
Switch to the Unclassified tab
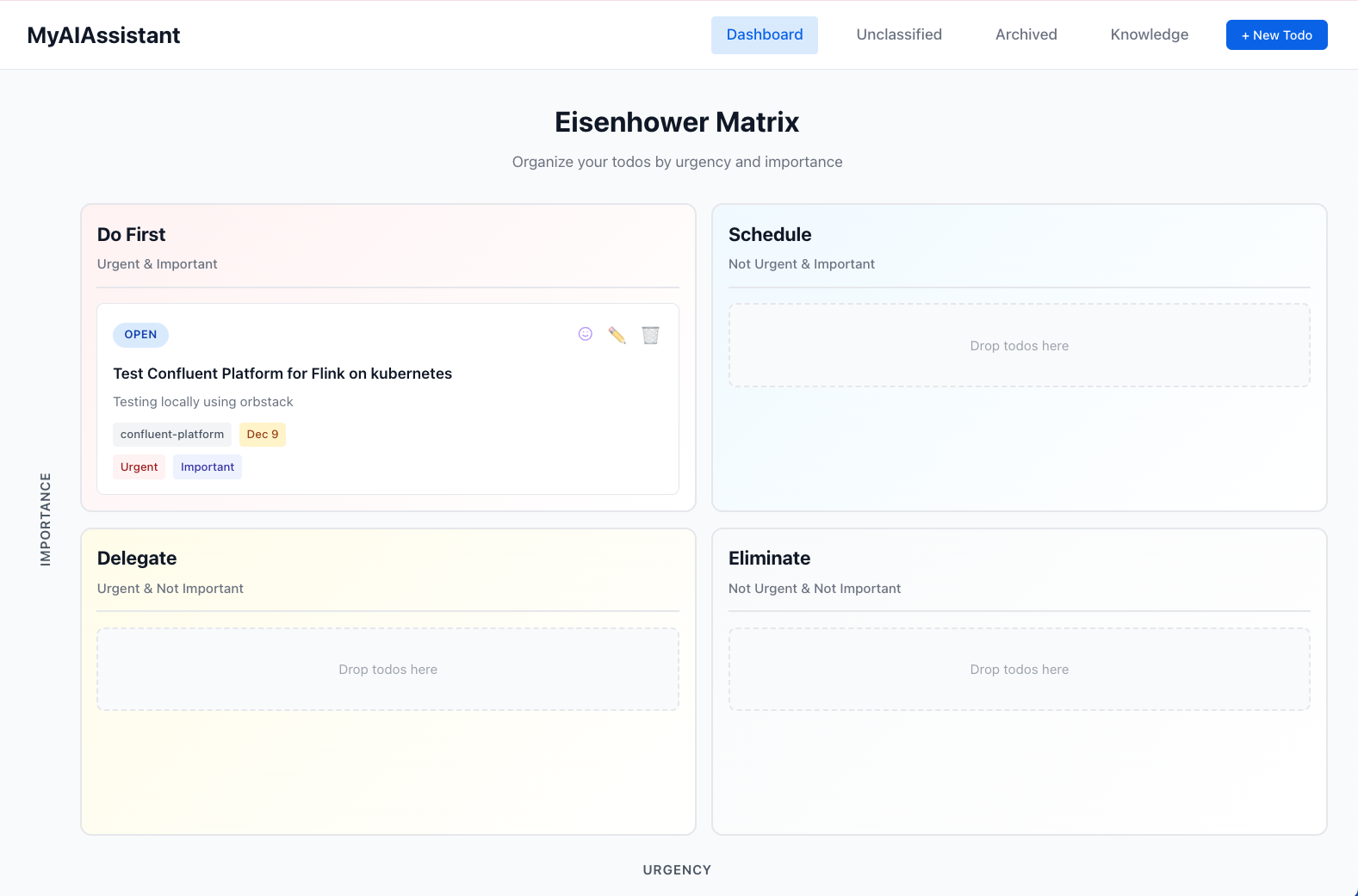click(x=899, y=35)
